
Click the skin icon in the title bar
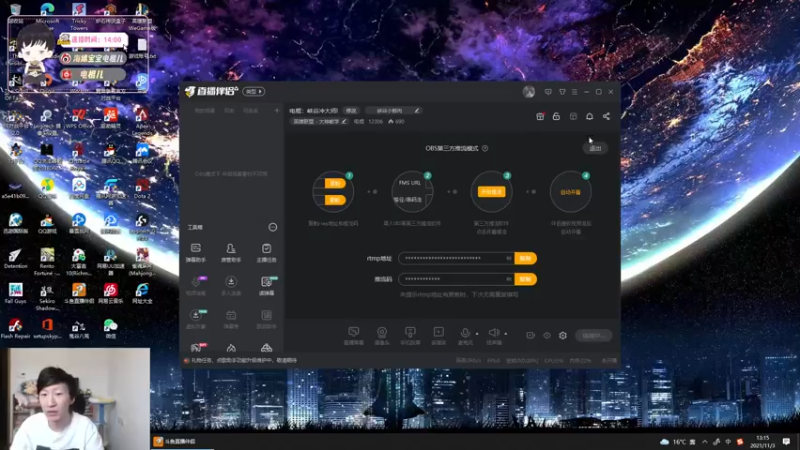coord(562,92)
